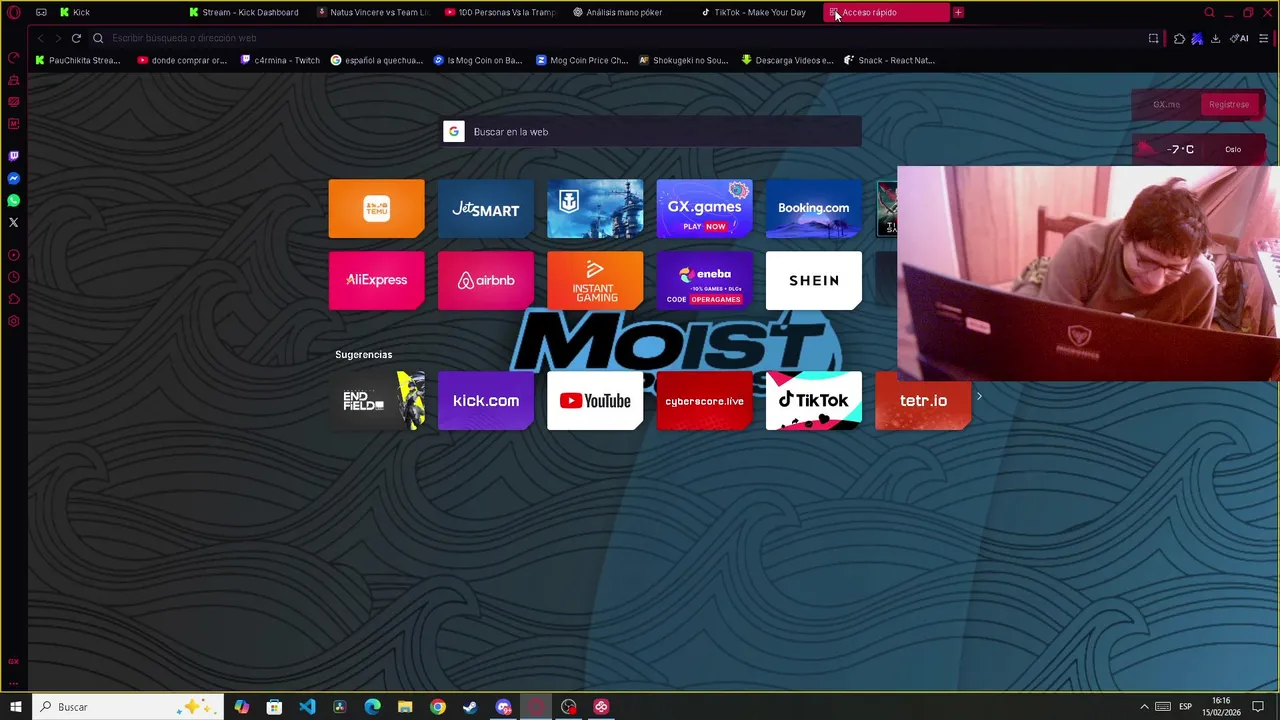This screenshot has width=1280, height=720.
Task: Open the Windows Start menu
Action: click(15, 707)
